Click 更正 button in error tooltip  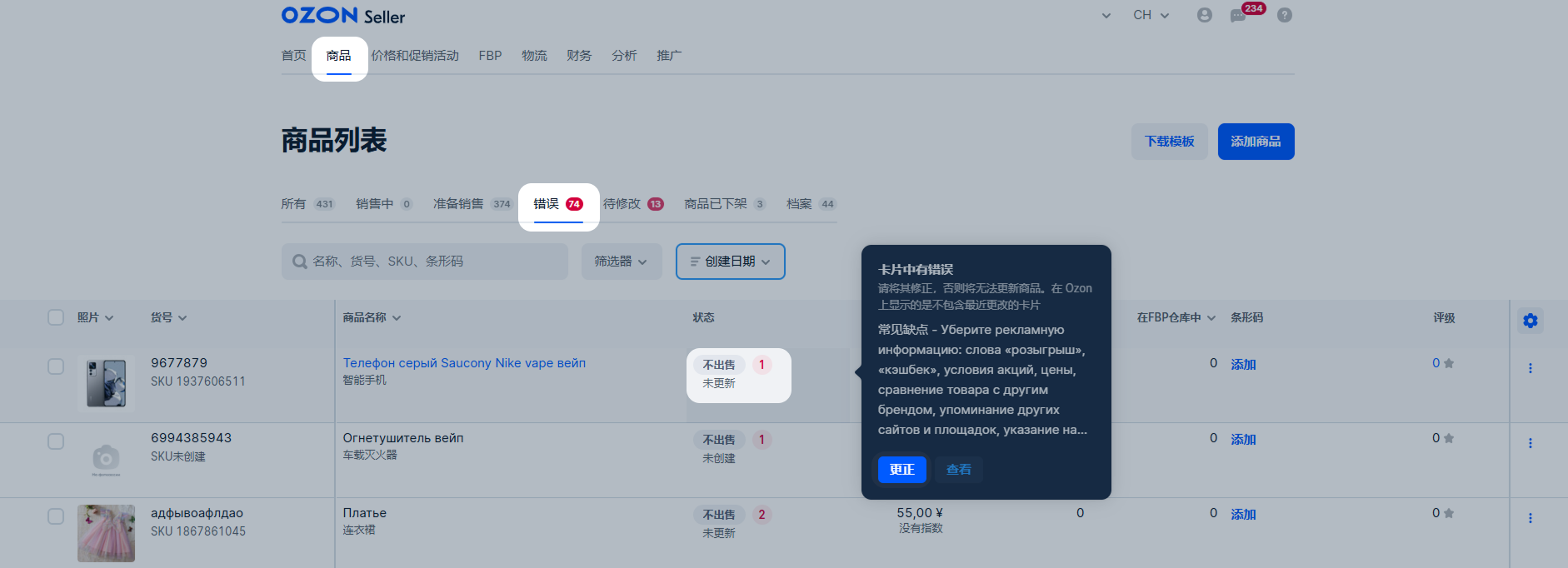coord(902,470)
